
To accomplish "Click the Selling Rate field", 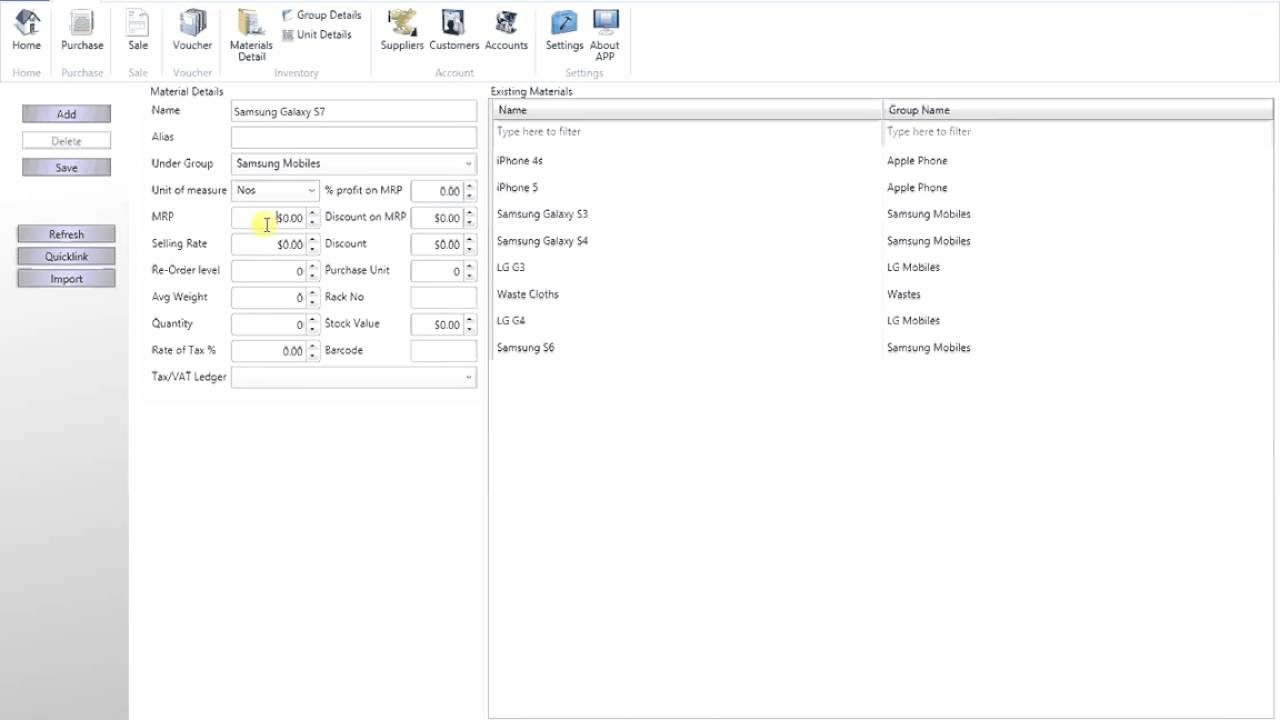I will tap(268, 244).
